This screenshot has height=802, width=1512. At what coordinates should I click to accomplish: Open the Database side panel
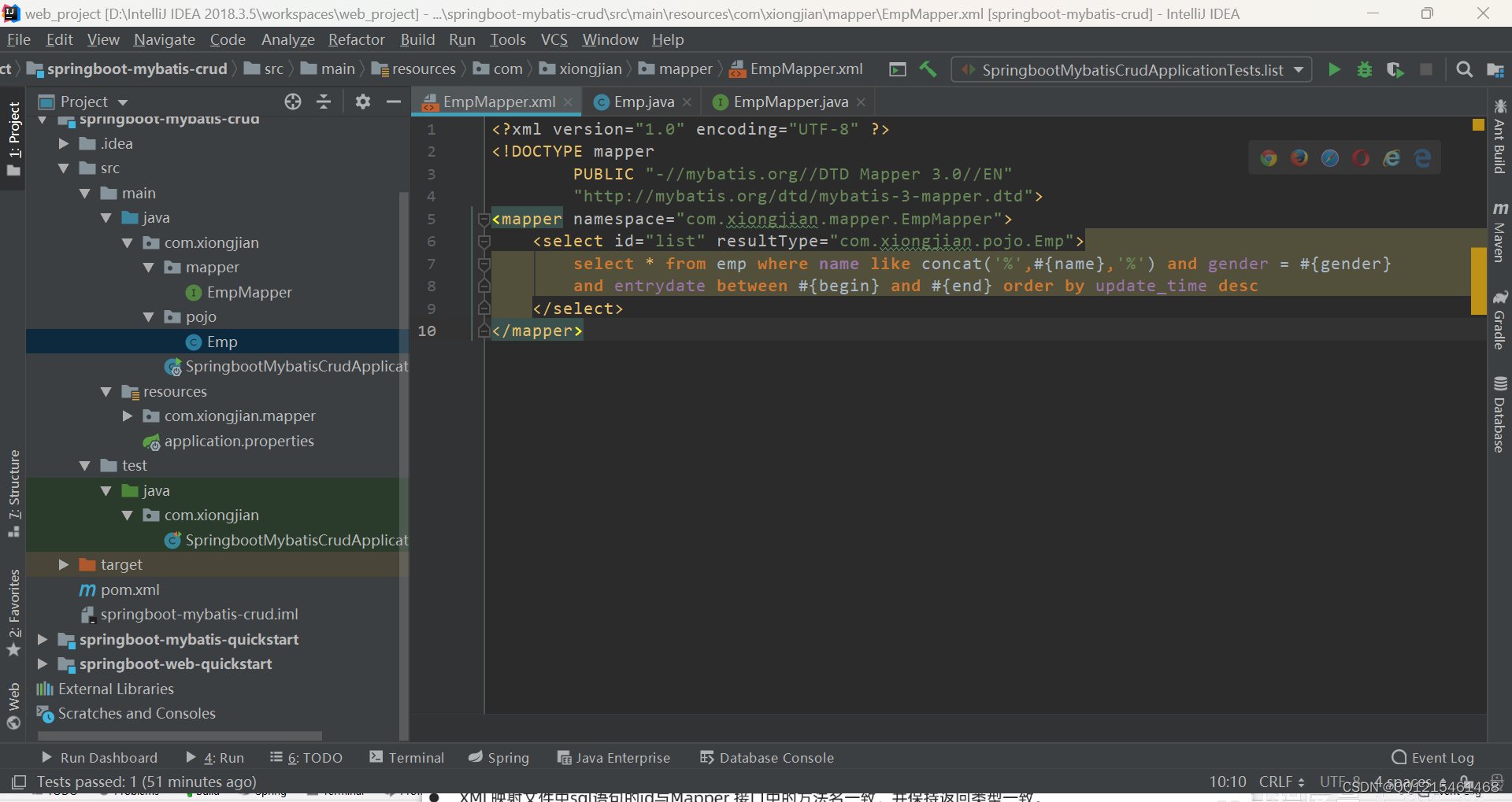coord(1499,414)
